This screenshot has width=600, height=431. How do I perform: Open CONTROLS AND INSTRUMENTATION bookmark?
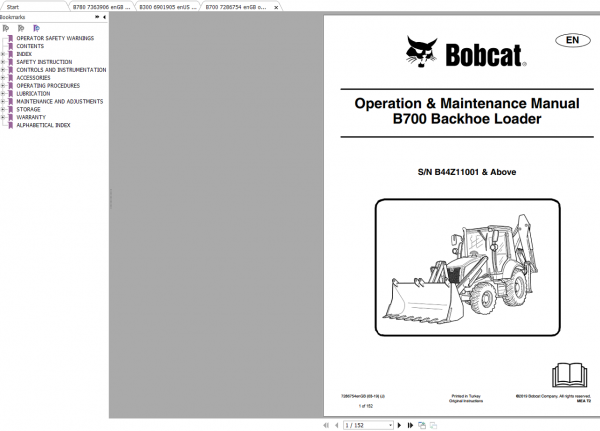coord(61,70)
